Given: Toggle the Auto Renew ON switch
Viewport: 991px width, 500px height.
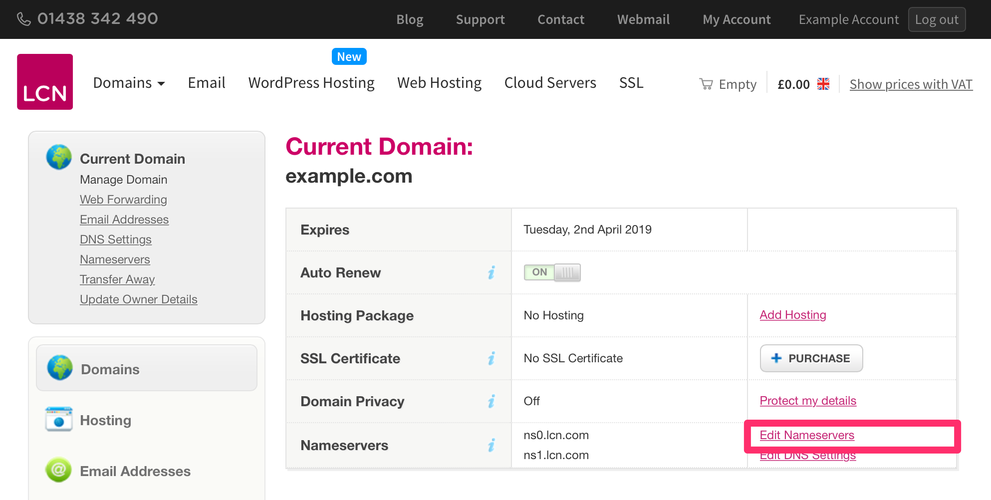Looking at the screenshot, I should click(x=552, y=272).
